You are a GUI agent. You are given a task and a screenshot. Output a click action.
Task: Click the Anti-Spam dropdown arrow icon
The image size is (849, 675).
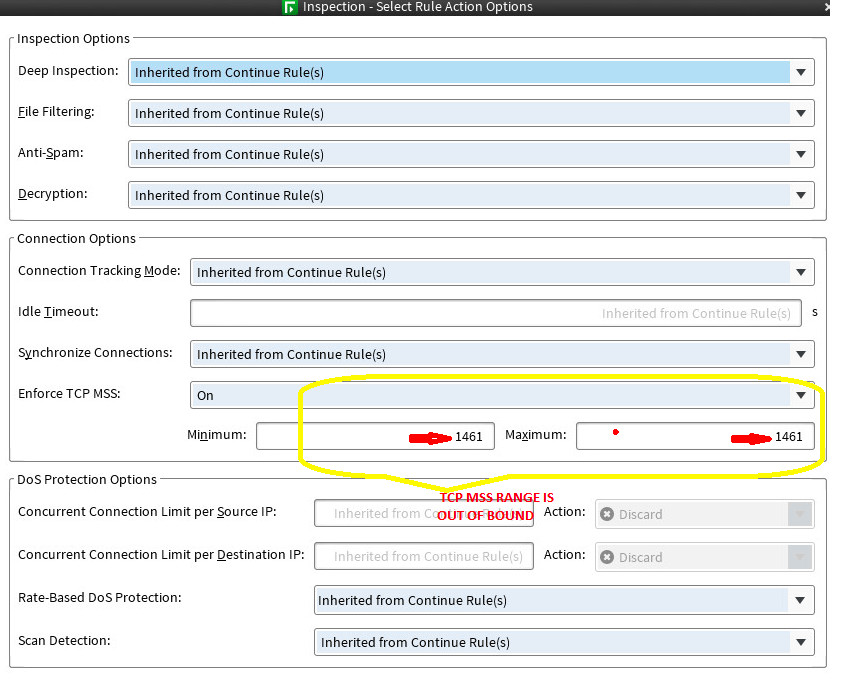(801, 154)
